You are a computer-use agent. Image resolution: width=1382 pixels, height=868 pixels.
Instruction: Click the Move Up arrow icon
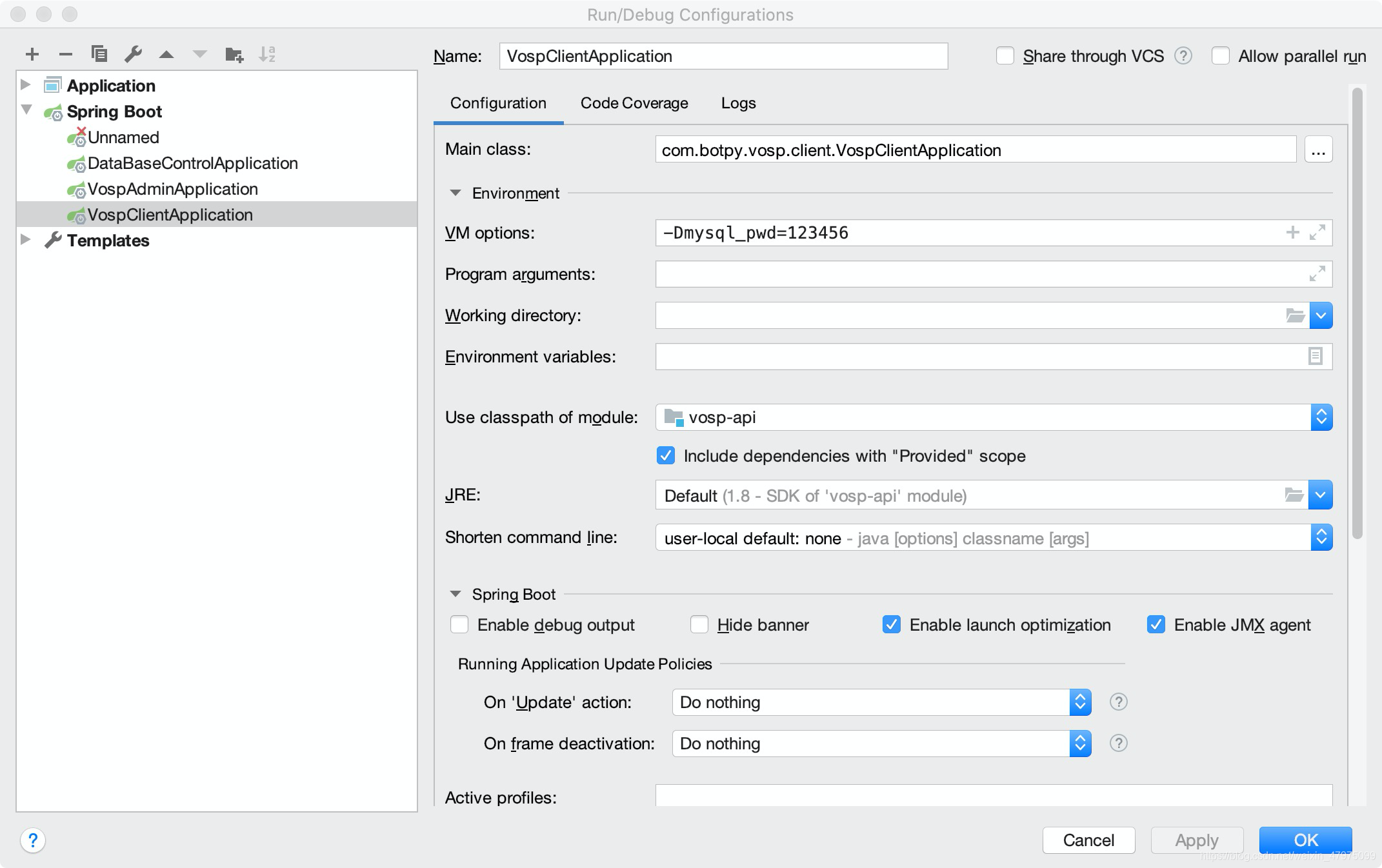tap(166, 55)
